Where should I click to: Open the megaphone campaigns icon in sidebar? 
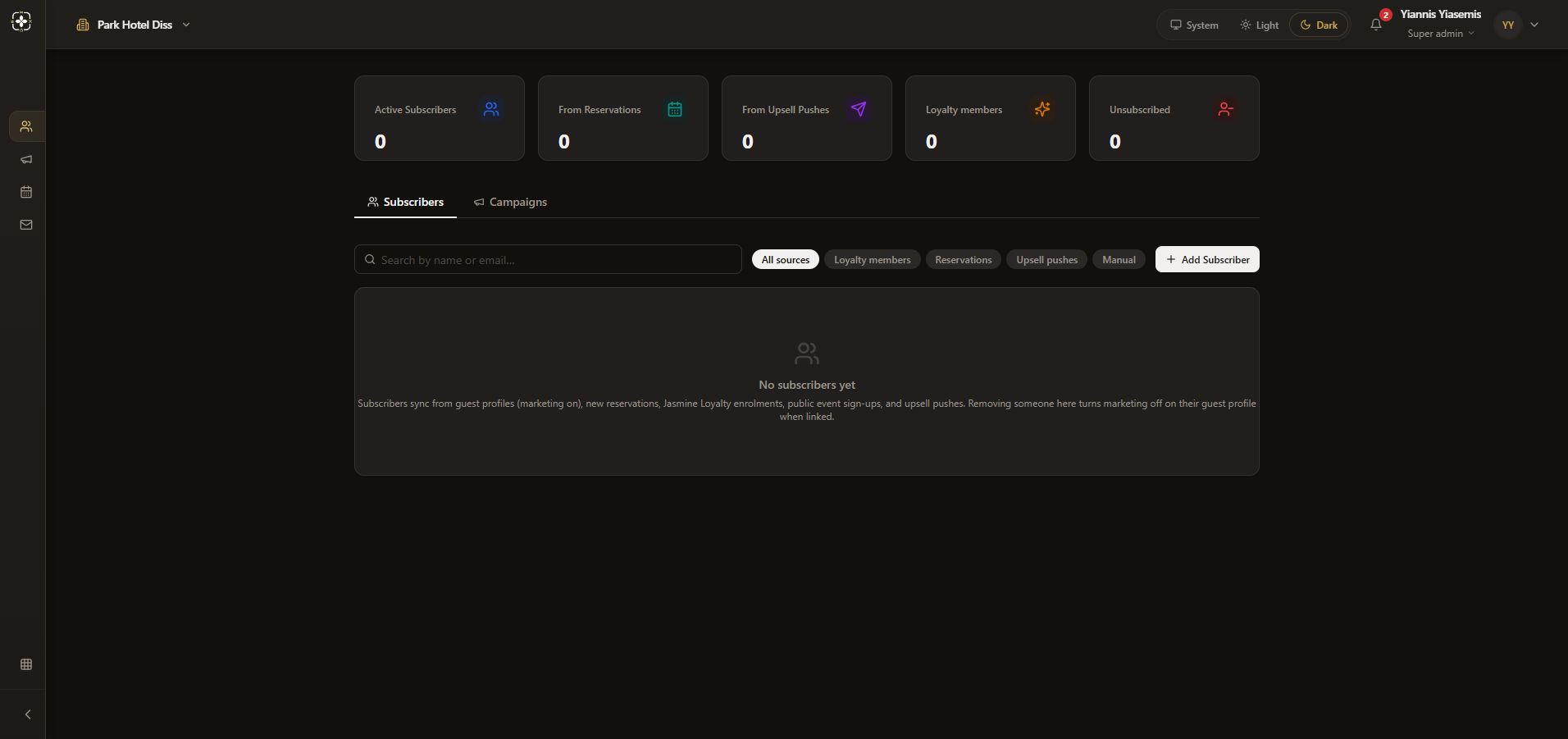click(x=26, y=159)
